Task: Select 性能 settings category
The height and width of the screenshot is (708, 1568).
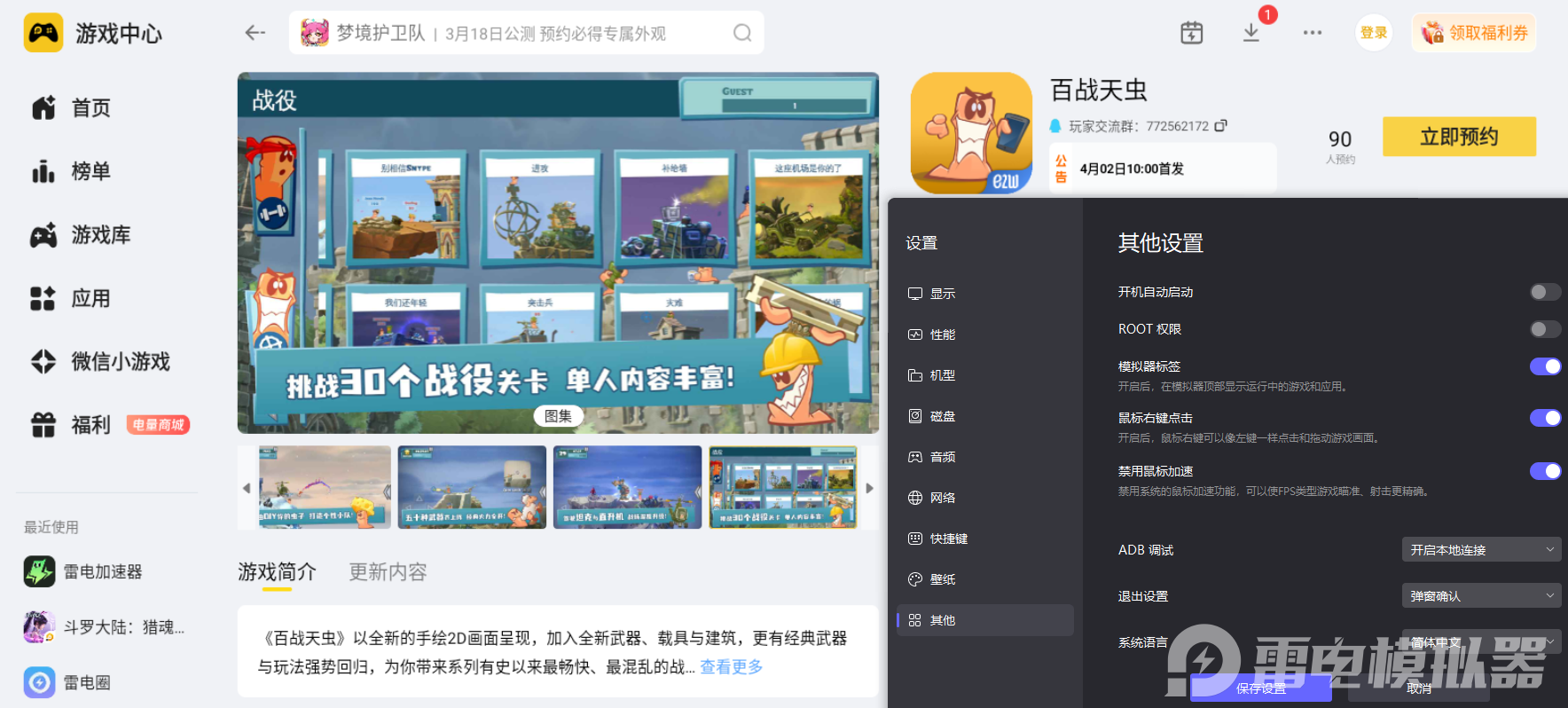Action: [x=985, y=334]
